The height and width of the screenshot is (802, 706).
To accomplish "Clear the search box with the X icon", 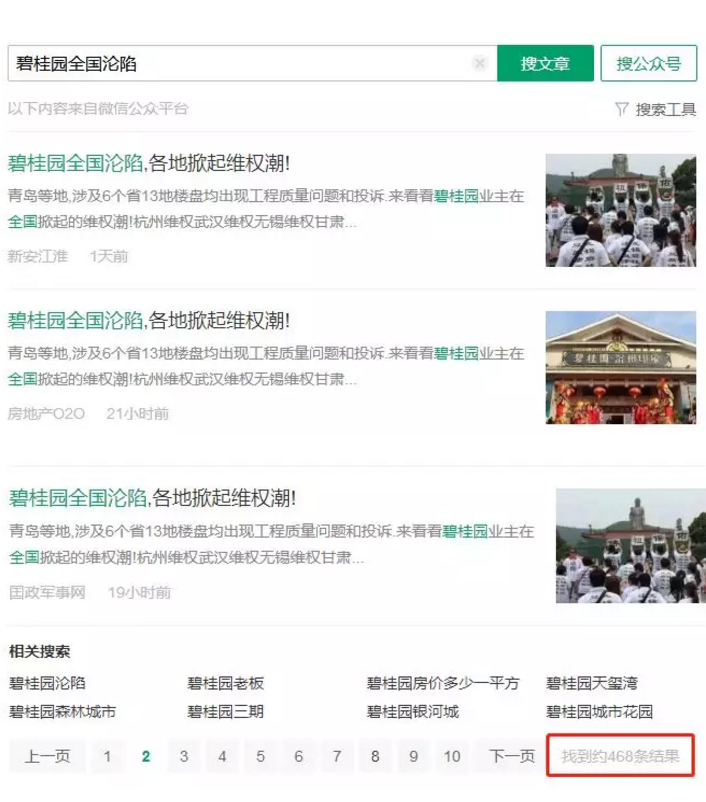I will click(x=479, y=64).
